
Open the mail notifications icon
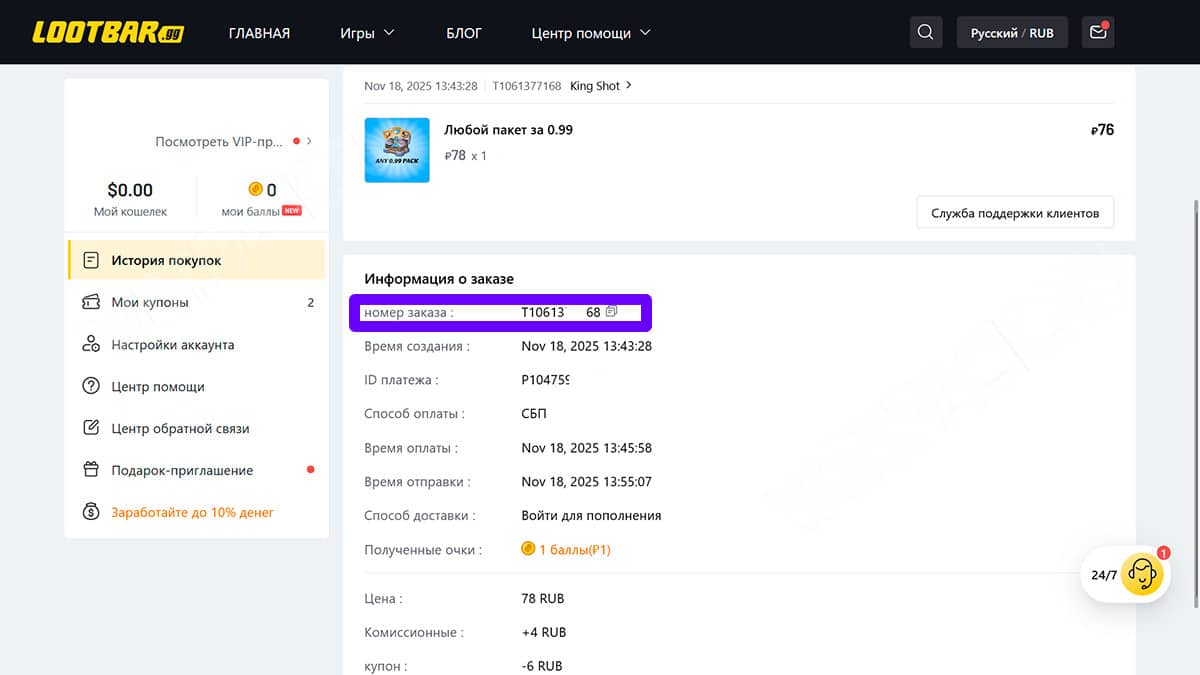click(1098, 33)
